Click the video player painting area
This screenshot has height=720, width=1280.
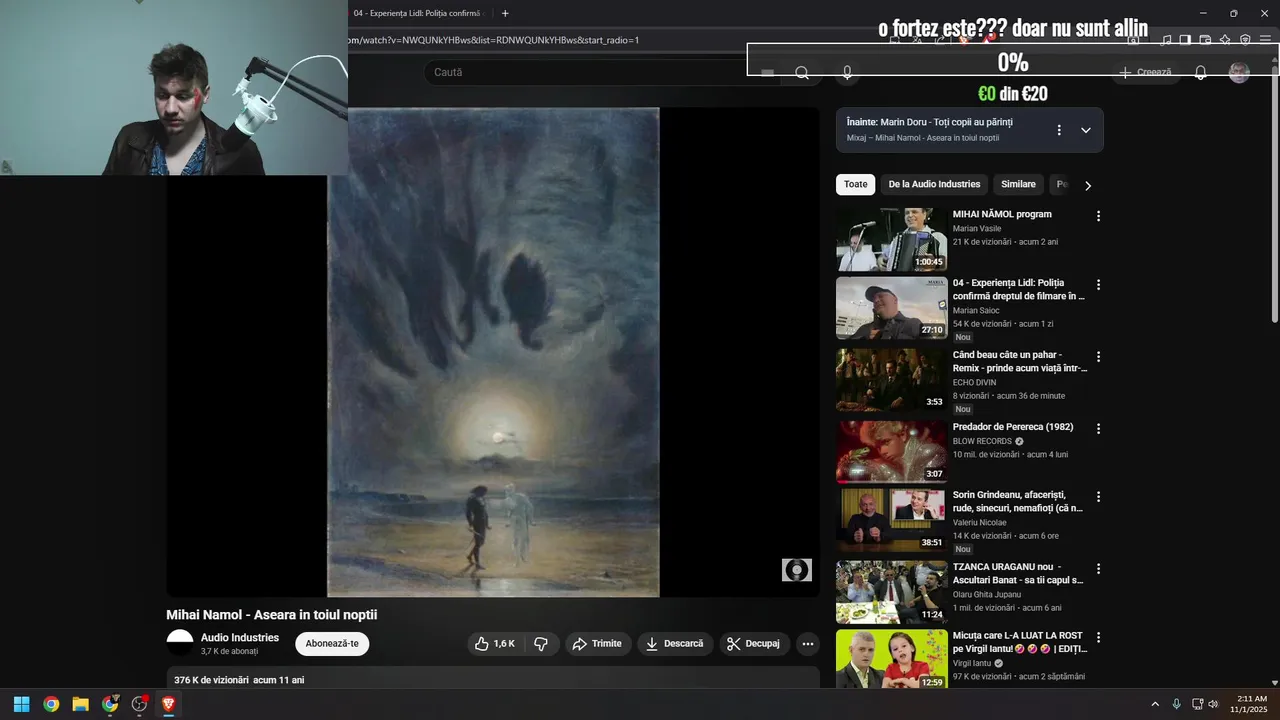pyautogui.click(x=493, y=352)
